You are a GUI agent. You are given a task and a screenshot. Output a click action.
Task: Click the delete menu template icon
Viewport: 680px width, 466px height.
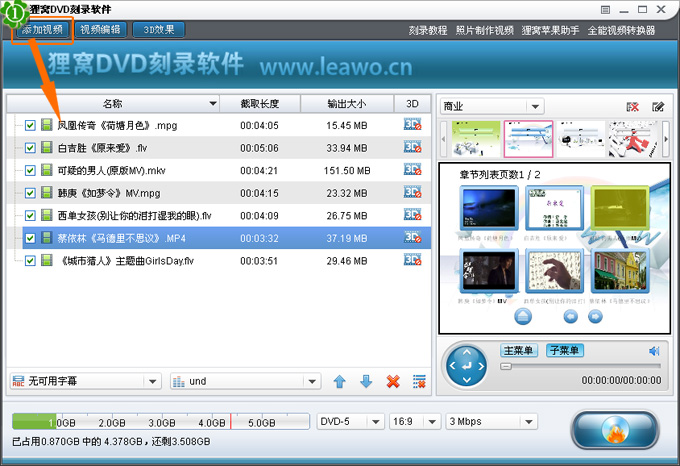(x=633, y=107)
